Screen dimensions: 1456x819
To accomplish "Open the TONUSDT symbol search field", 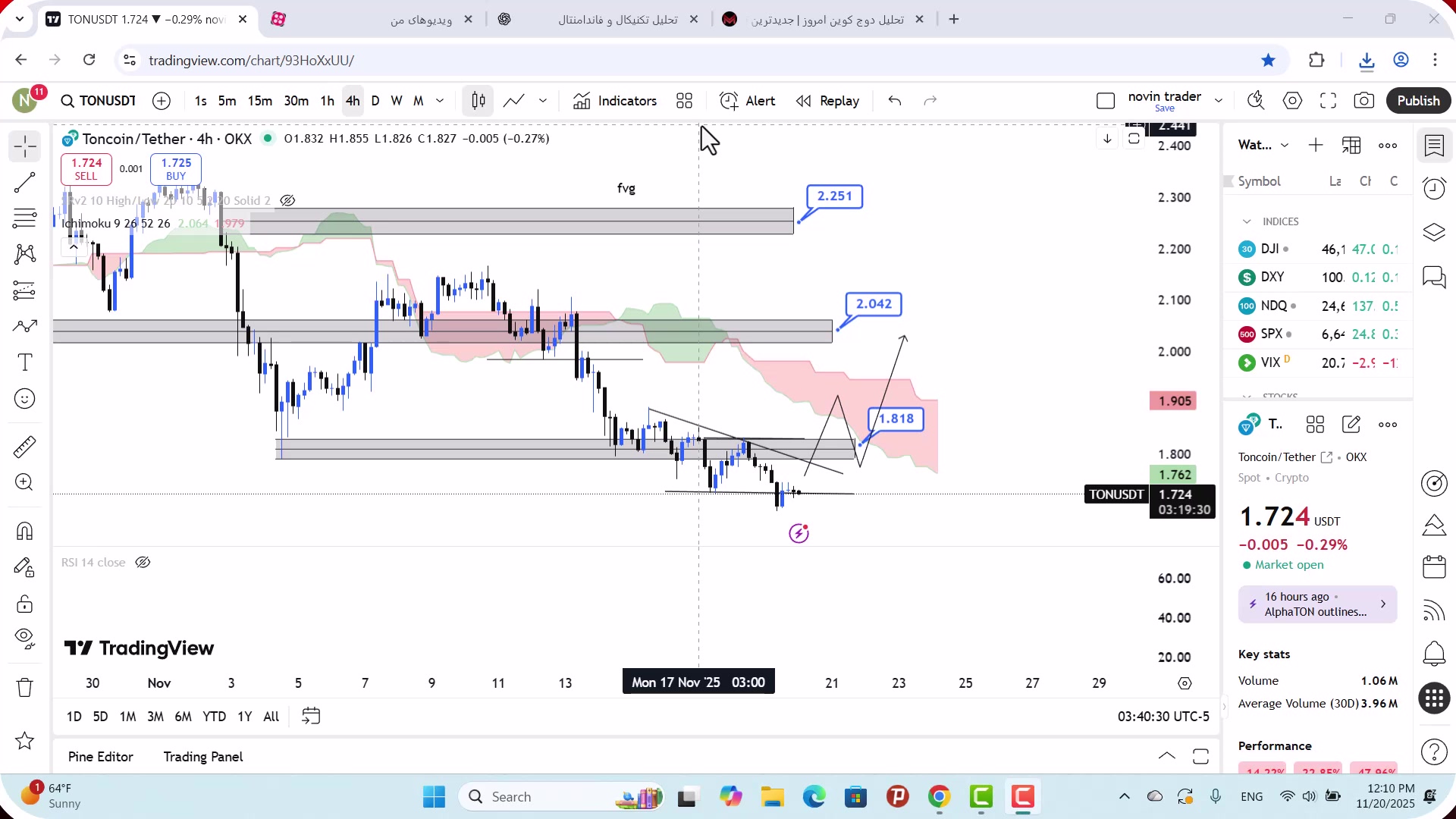I will click(x=99, y=101).
